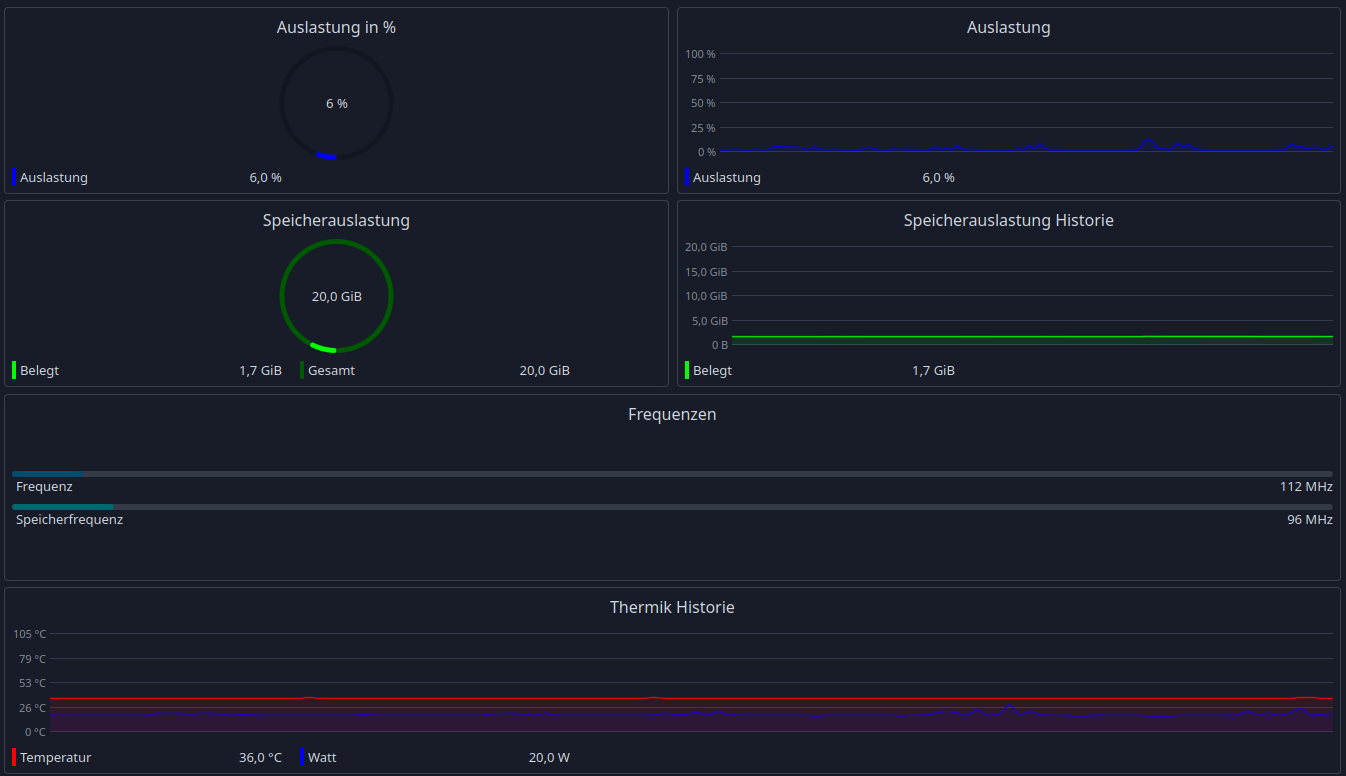Click the "50 %" axis label
Viewport: 1346px width, 776px height.
point(703,103)
